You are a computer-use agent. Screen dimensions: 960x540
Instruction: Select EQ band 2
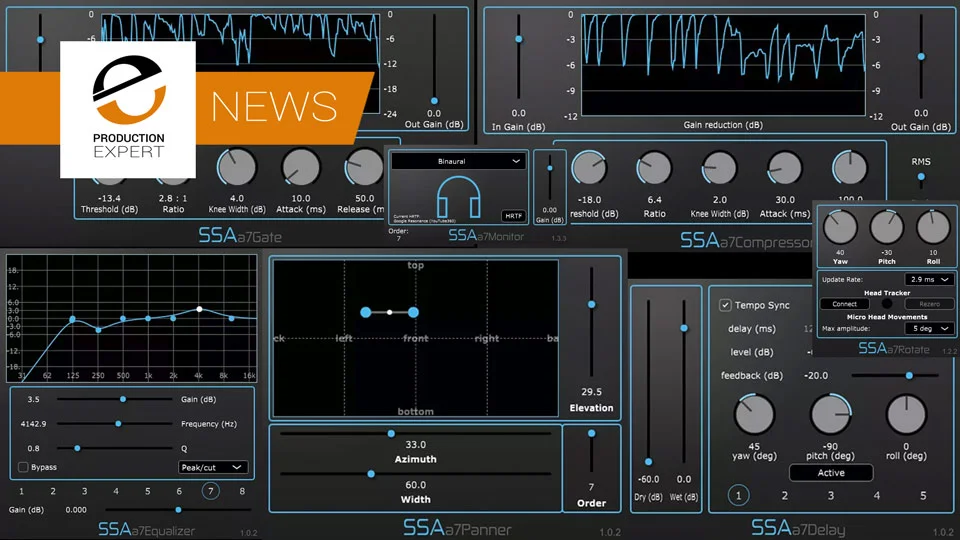[53, 491]
